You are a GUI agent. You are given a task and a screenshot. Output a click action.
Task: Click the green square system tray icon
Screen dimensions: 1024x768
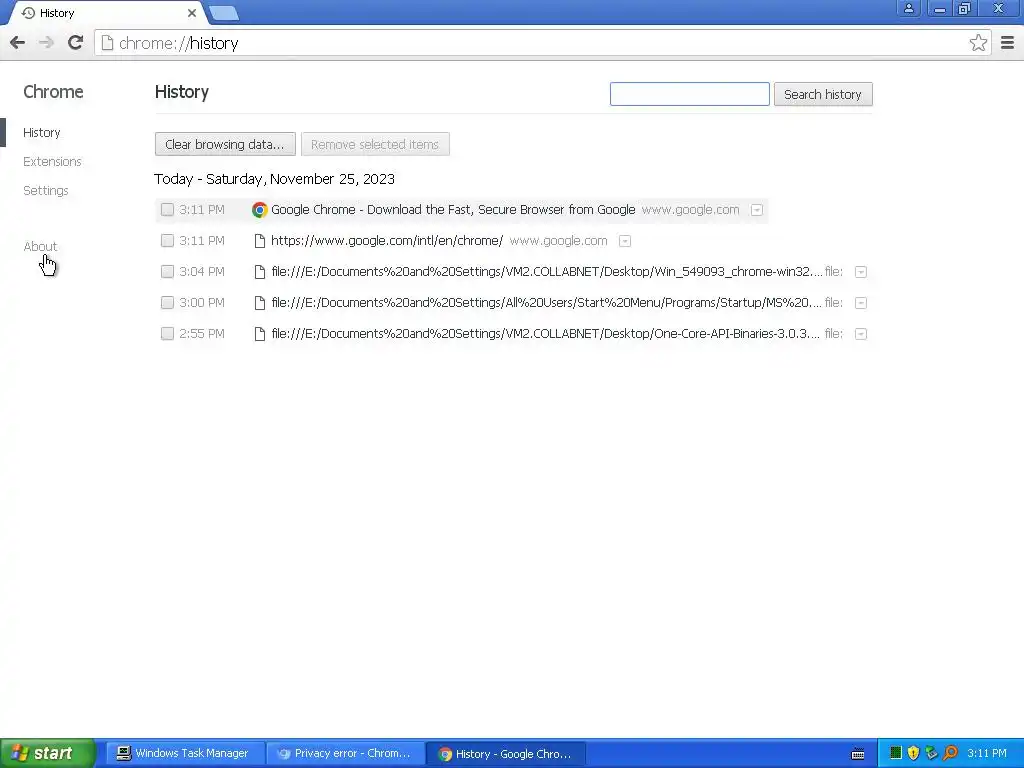click(x=896, y=753)
